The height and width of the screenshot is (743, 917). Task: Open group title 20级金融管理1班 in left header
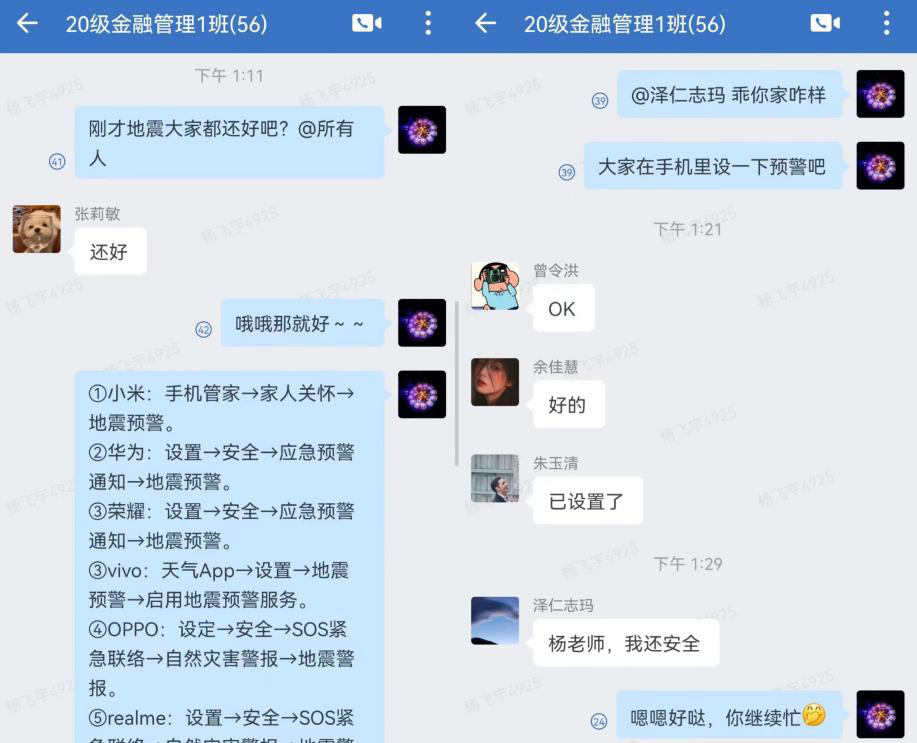166,24
